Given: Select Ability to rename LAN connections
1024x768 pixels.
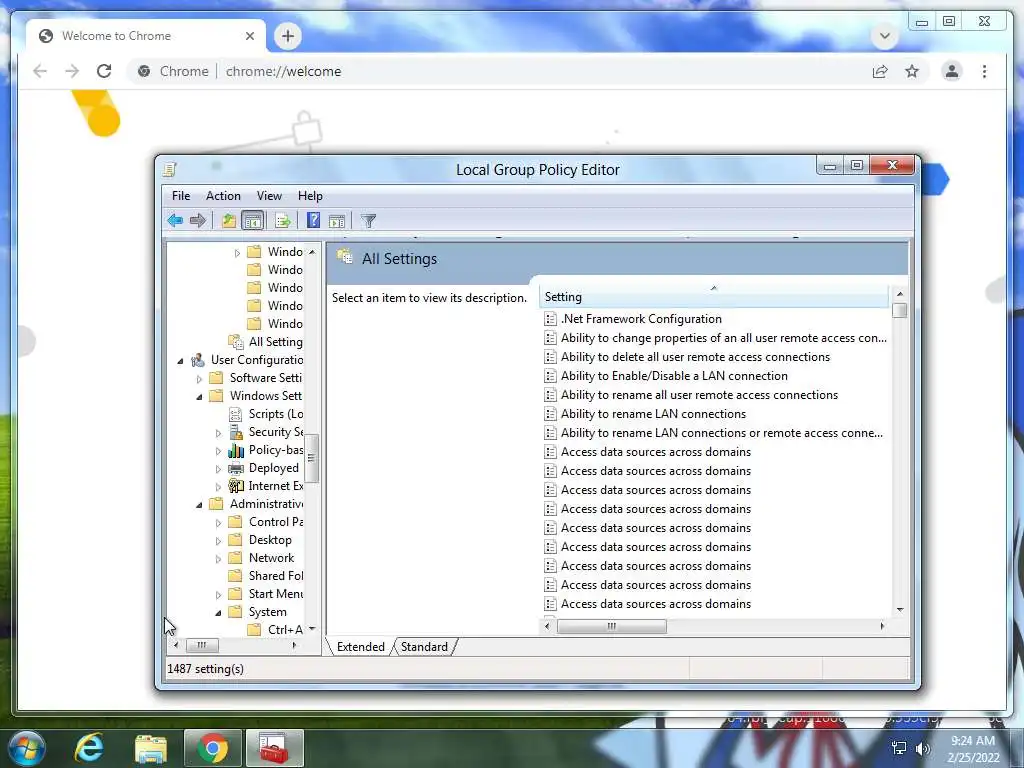Looking at the screenshot, I should tap(653, 413).
